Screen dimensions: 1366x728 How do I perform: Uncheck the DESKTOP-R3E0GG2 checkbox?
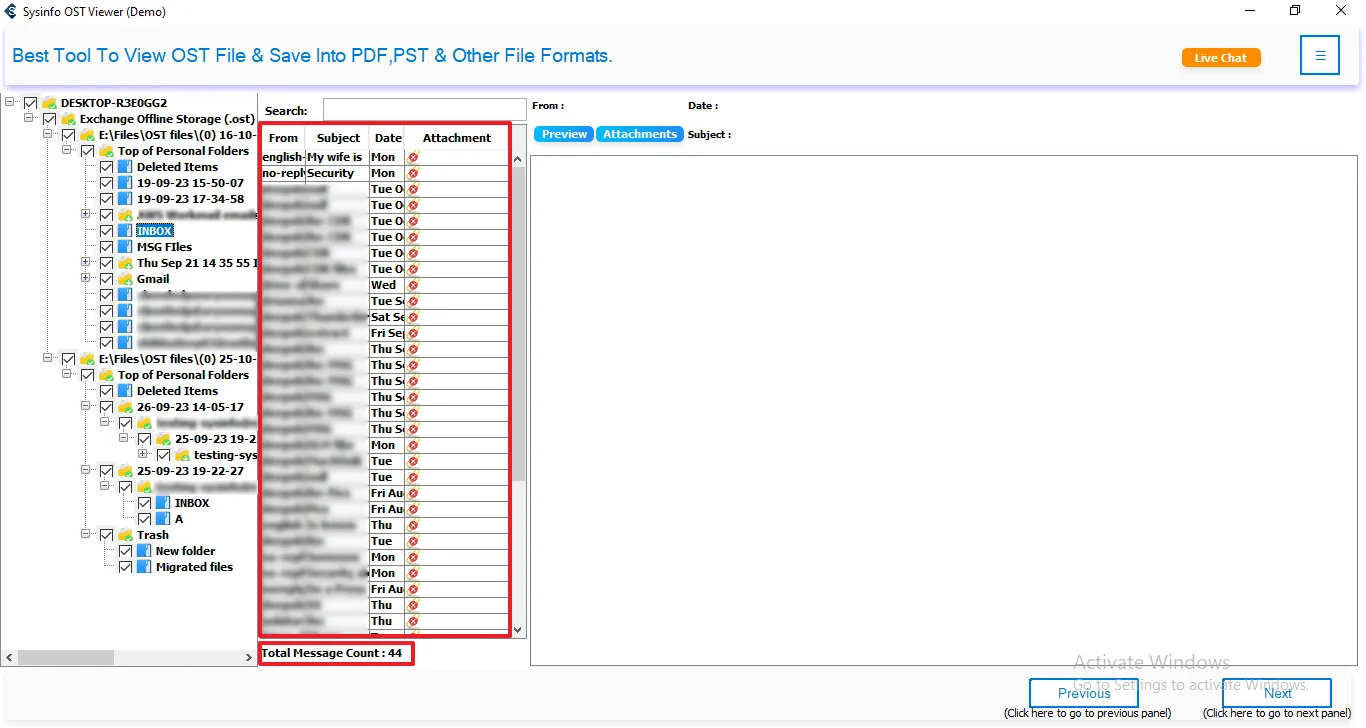tap(30, 103)
